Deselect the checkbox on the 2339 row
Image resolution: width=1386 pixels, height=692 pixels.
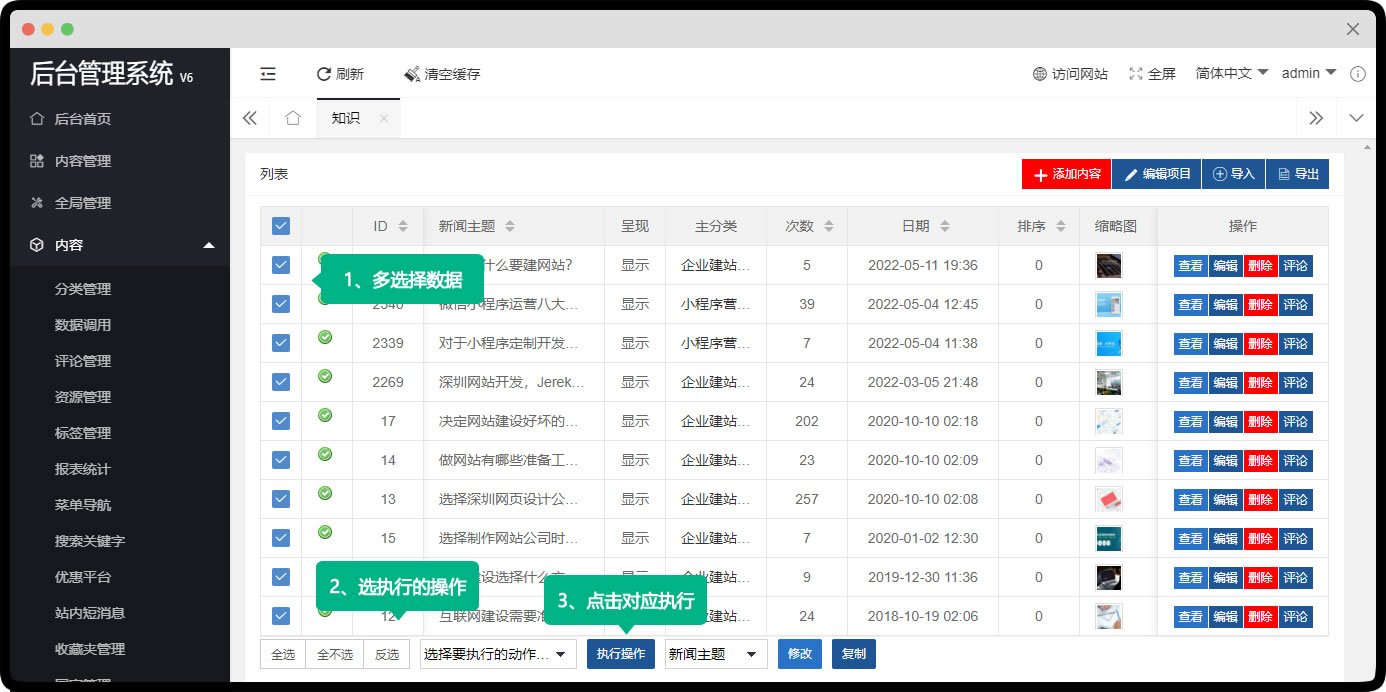[280, 343]
